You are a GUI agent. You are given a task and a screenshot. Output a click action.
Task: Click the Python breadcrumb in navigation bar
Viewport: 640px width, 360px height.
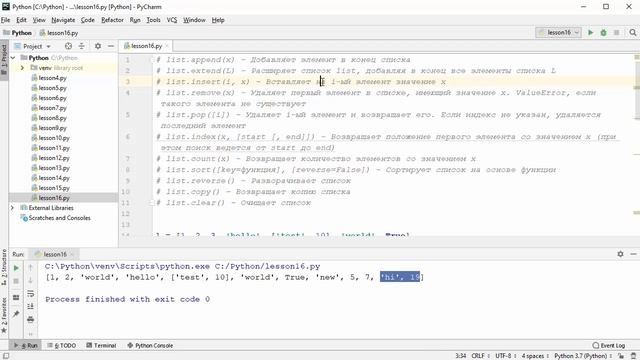click(x=17, y=33)
